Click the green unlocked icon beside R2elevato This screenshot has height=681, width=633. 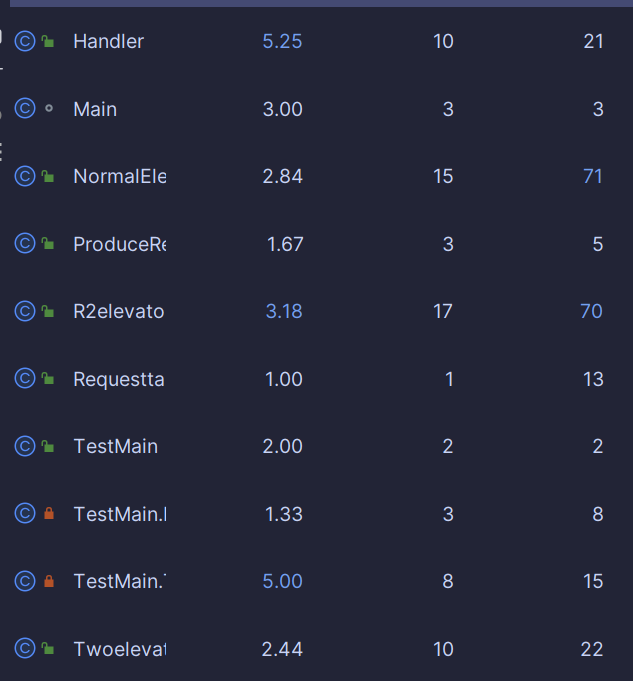click(x=48, y=311)
